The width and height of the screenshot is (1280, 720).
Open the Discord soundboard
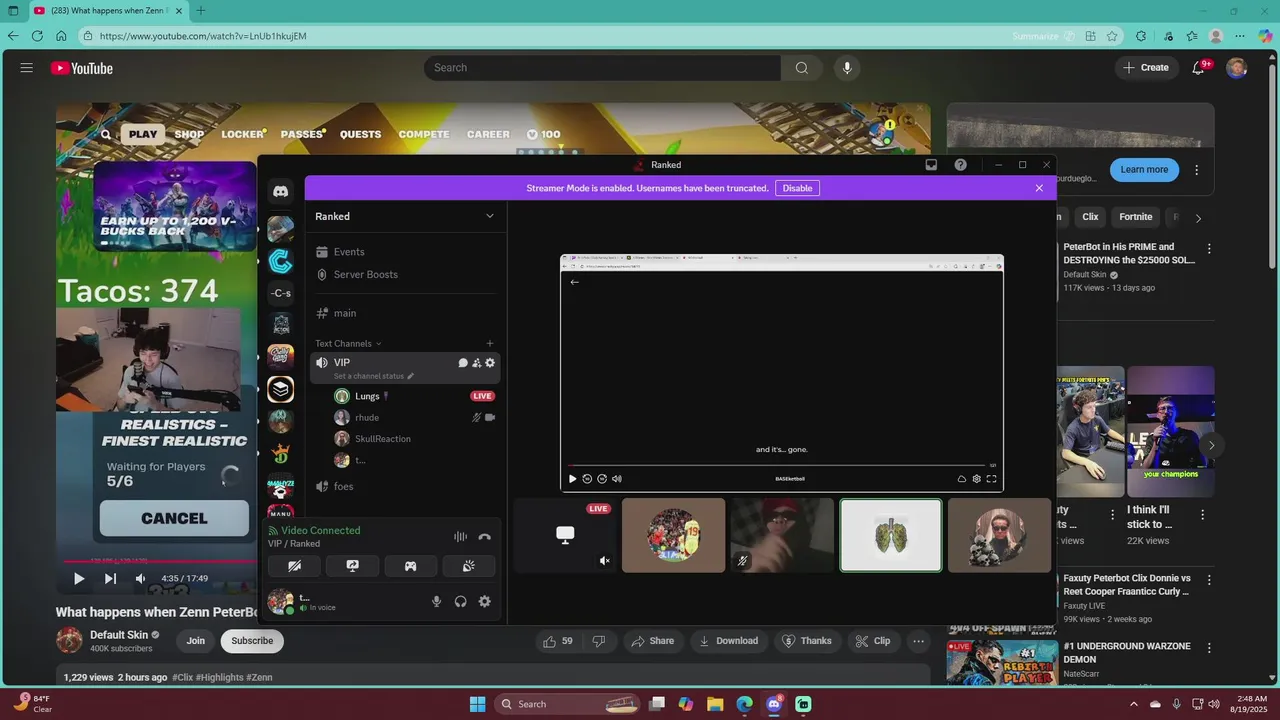[468, 566]
